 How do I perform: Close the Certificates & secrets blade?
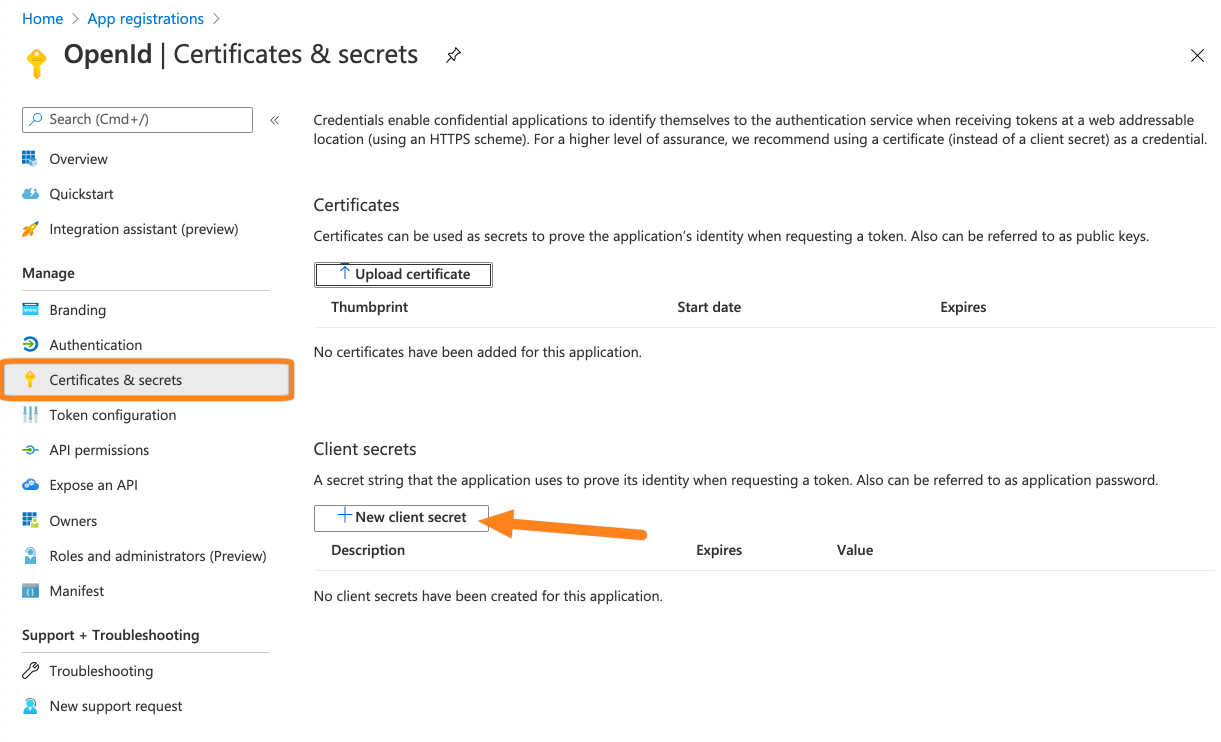click(x=1197, y=56)
